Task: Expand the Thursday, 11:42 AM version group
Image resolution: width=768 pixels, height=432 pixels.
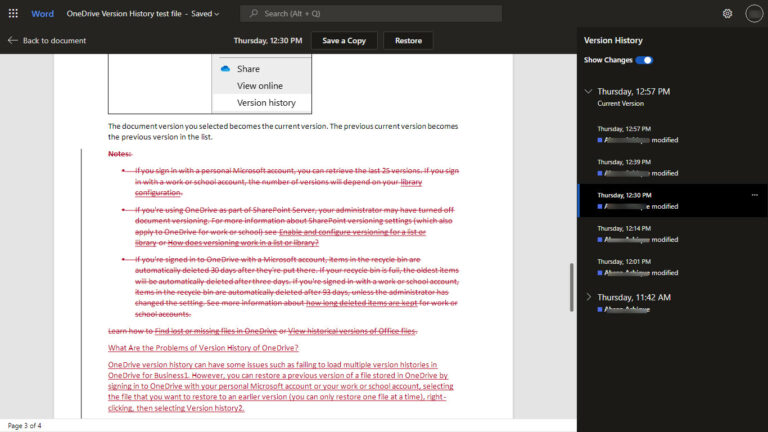Action: click(x=589, y=297)
